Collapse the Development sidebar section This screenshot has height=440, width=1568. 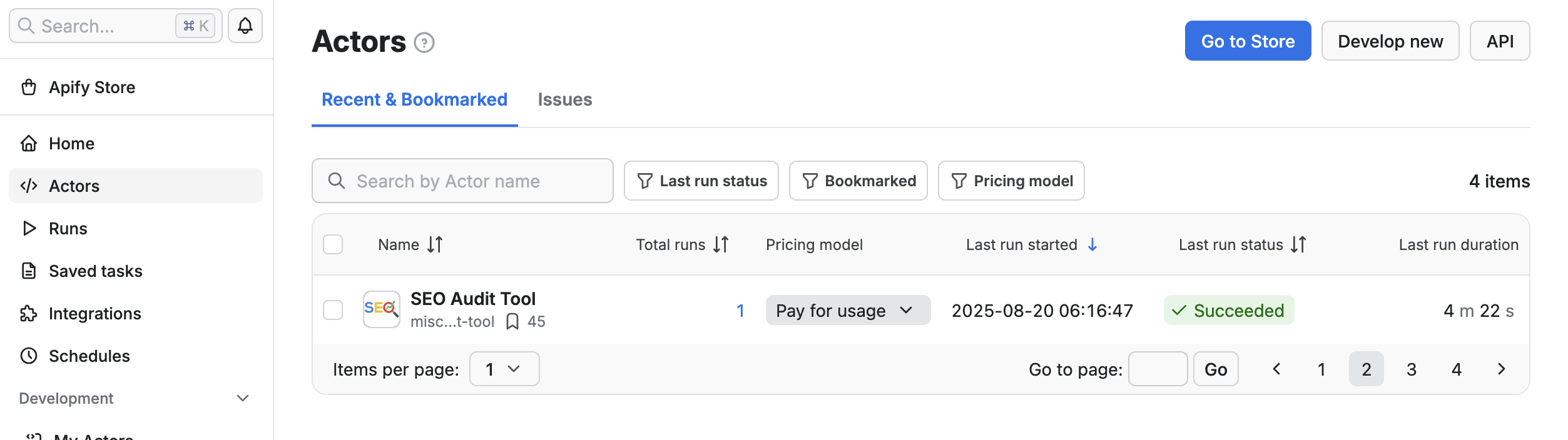click(243, 398)
